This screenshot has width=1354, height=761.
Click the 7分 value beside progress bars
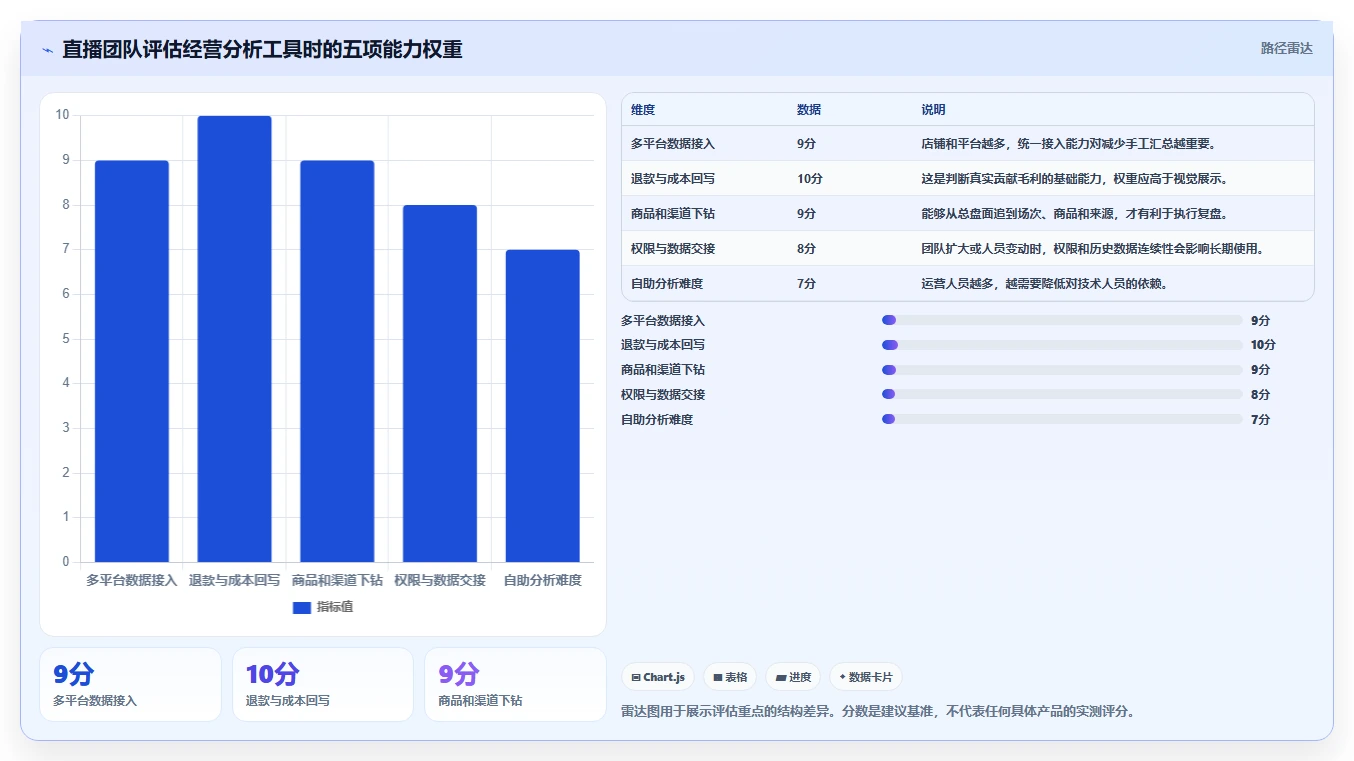1260,420
